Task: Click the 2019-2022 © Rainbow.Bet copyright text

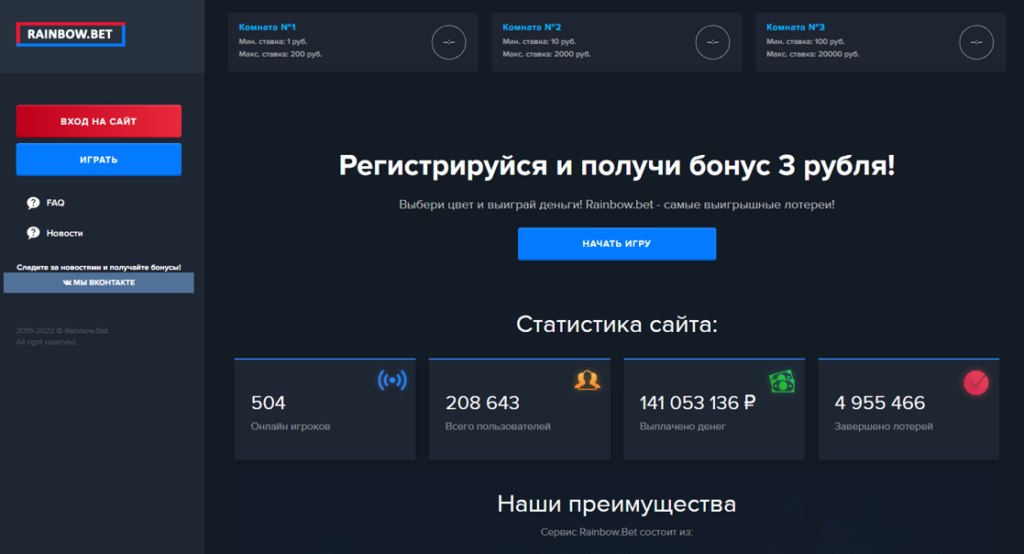Action: tap(63, 331)
